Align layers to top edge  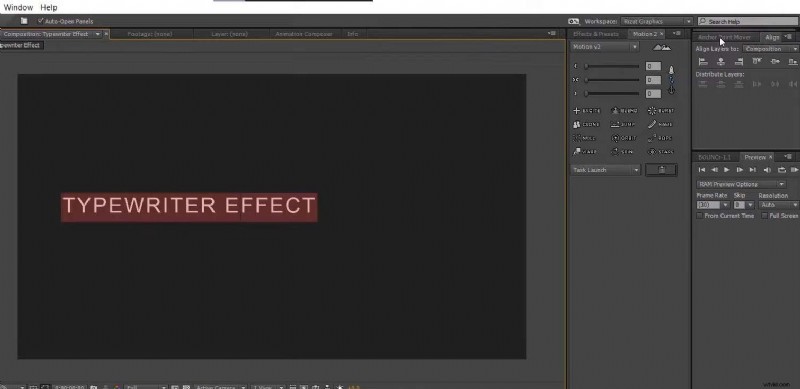(x=757, y=62)
